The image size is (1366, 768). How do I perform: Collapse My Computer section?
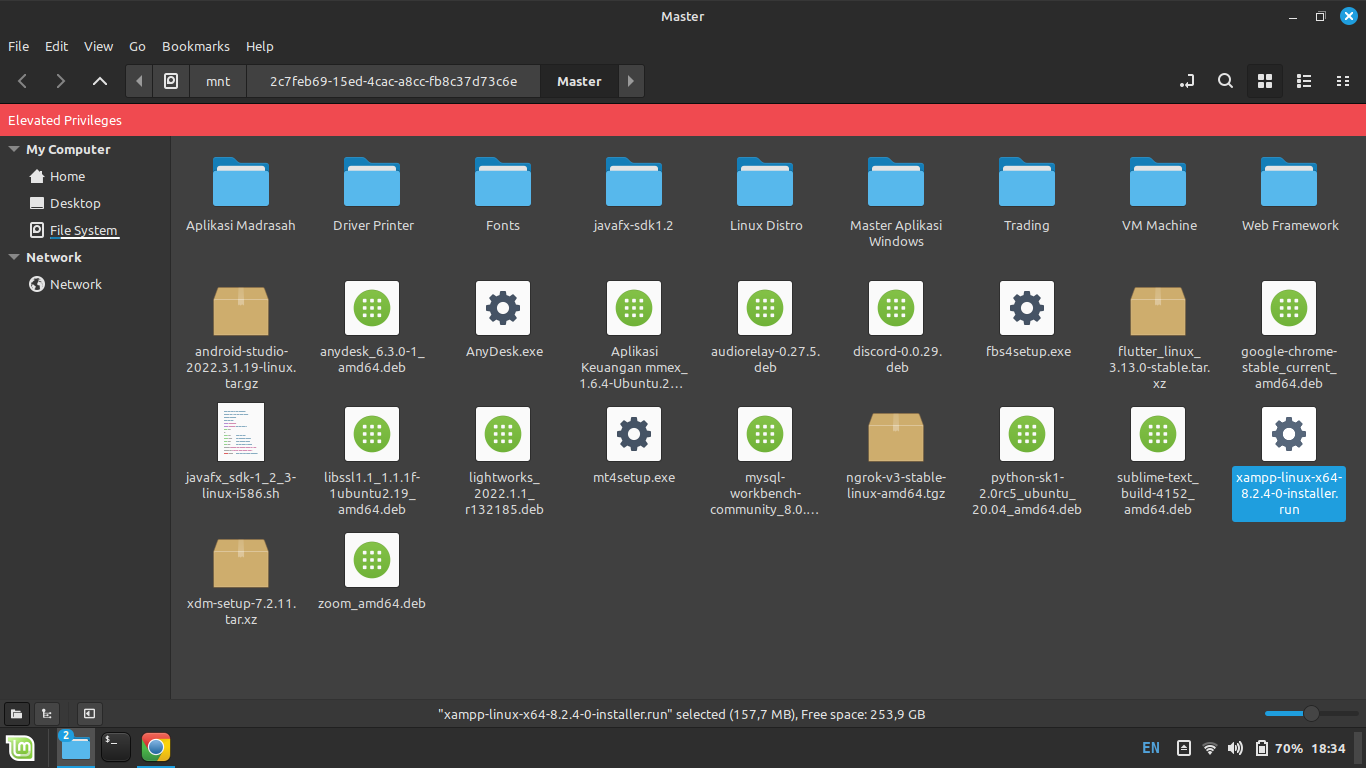pyautogui.click(x=14, y=149)
